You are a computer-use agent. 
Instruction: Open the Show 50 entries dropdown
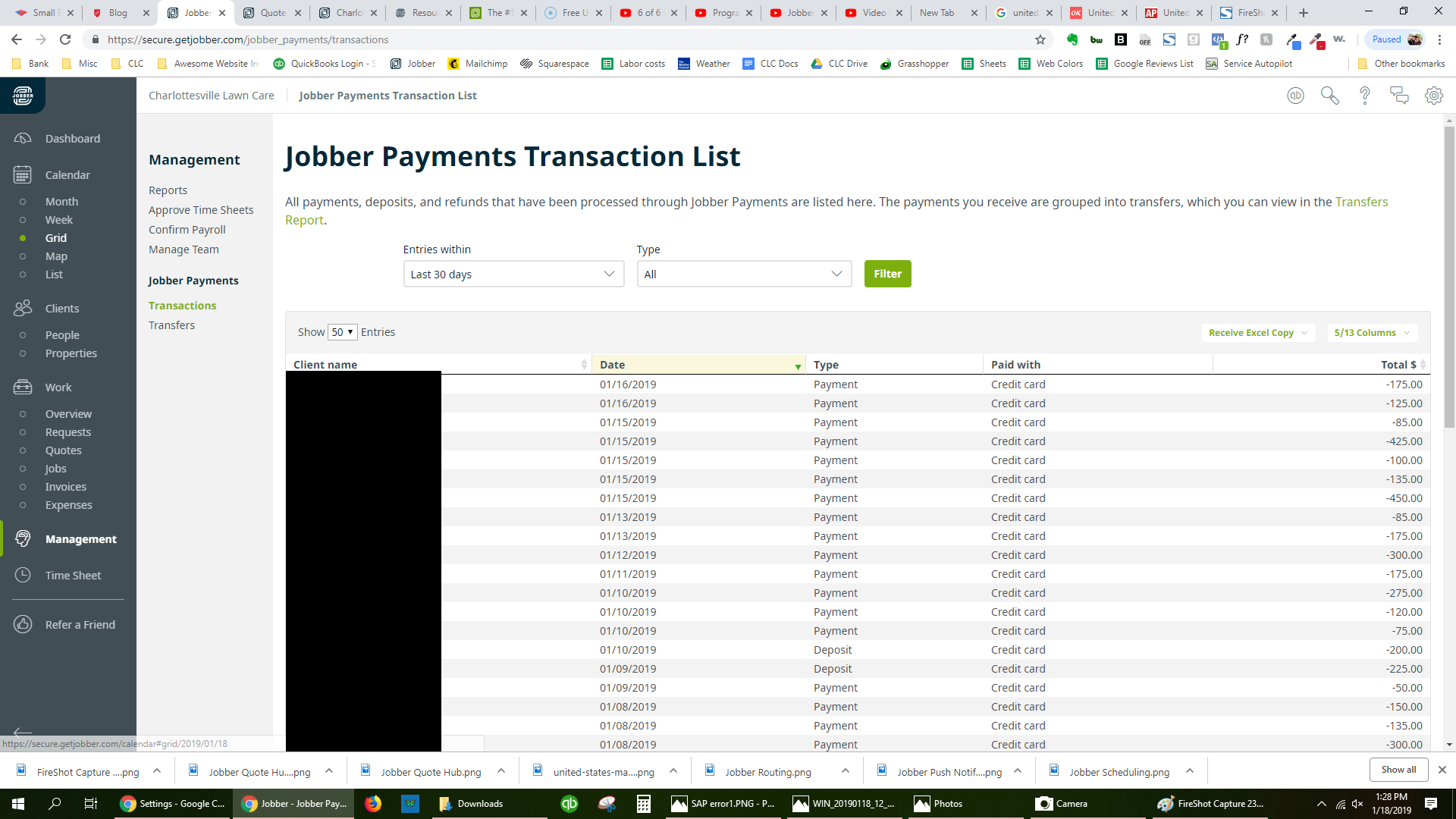[342, 332]
